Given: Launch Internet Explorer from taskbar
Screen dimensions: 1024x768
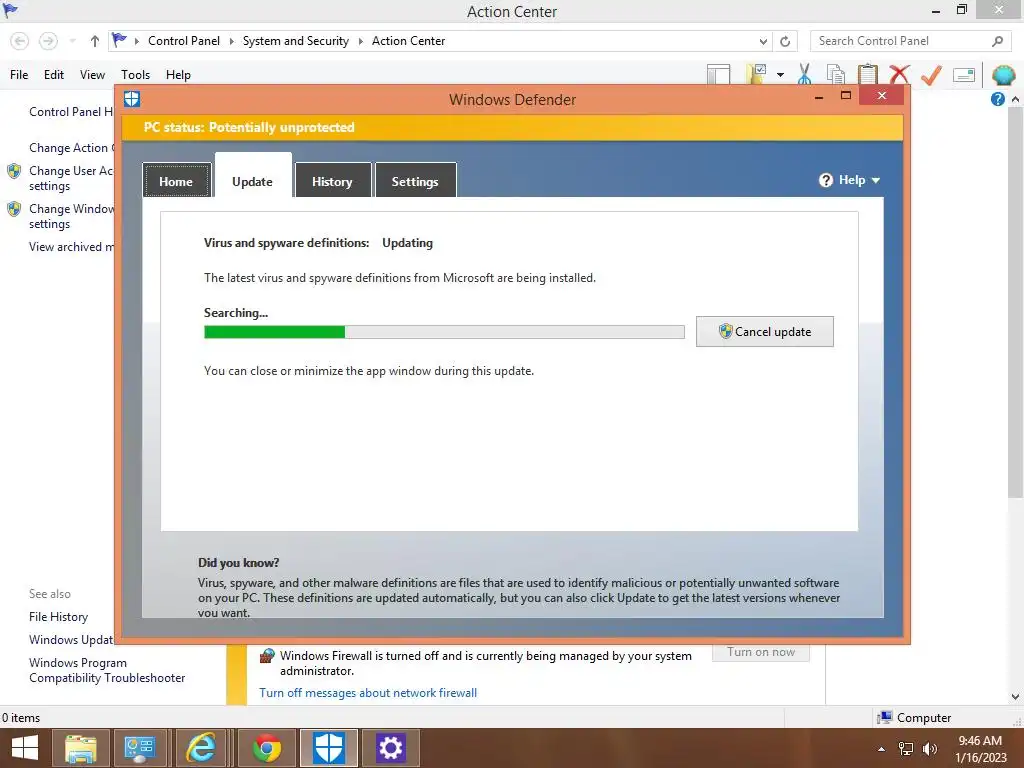Looking at the screenshot, I should (x=200, y=748).
